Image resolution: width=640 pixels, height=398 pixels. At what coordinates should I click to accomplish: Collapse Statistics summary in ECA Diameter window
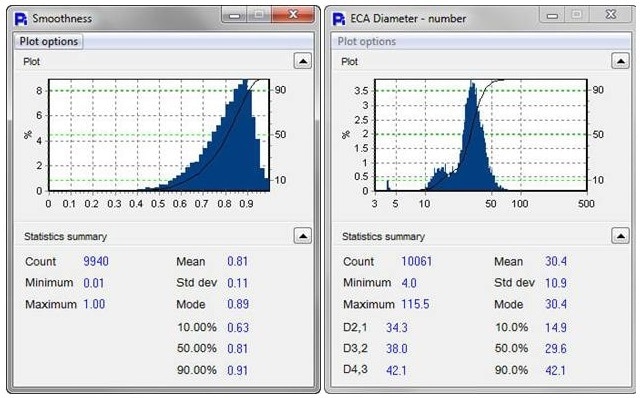pyautogui.click(x=620, y=236)
